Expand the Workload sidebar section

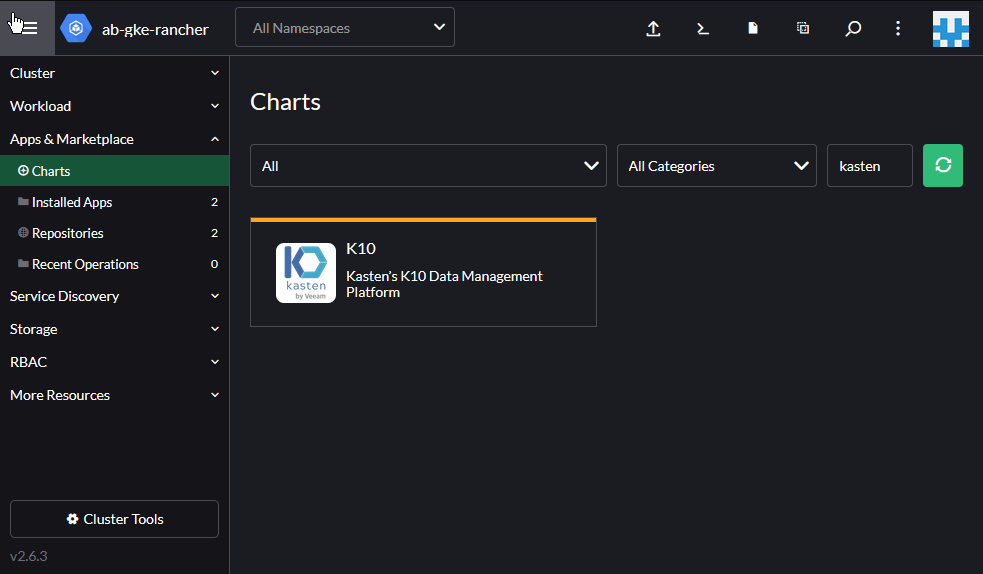(x=114, y=106)
